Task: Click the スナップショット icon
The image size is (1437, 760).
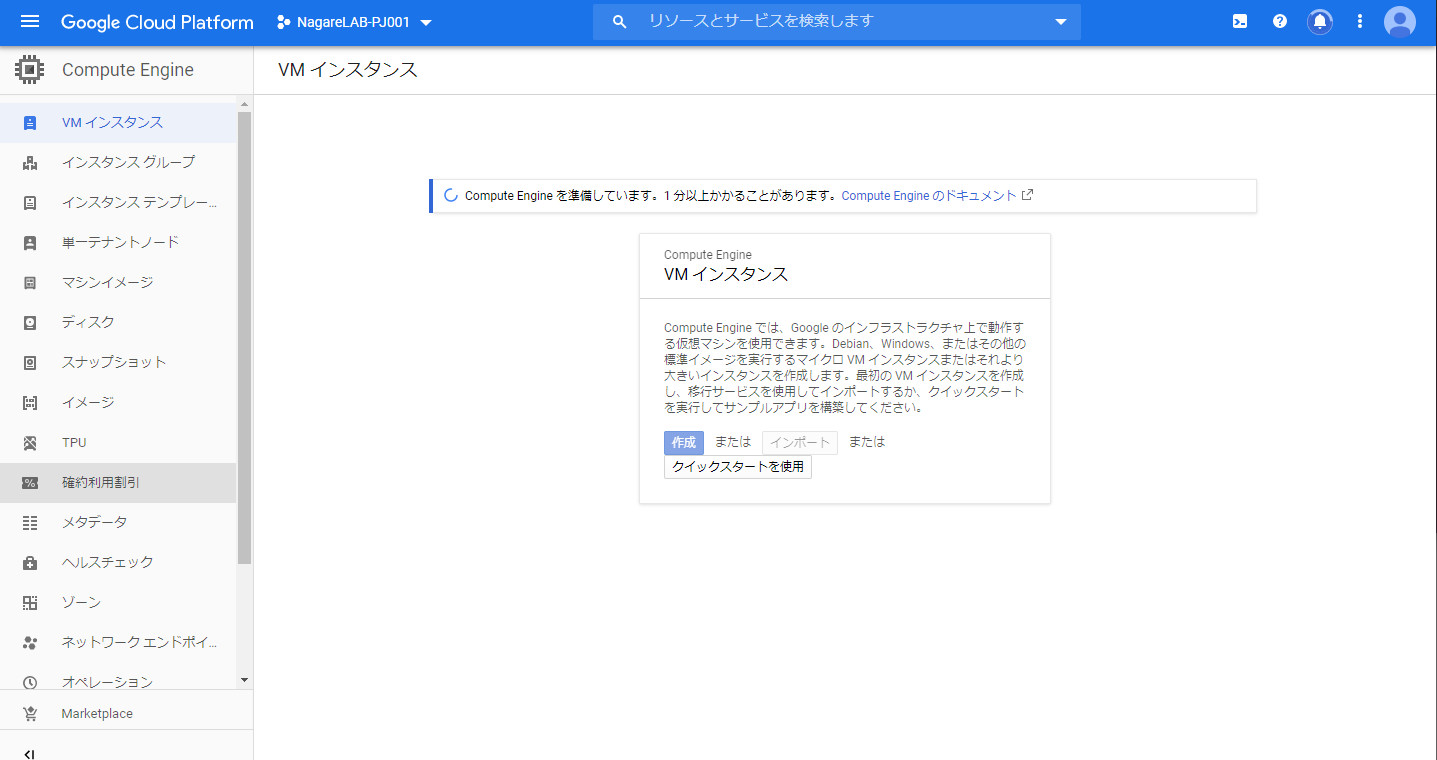Action: [x=30, y=363]
